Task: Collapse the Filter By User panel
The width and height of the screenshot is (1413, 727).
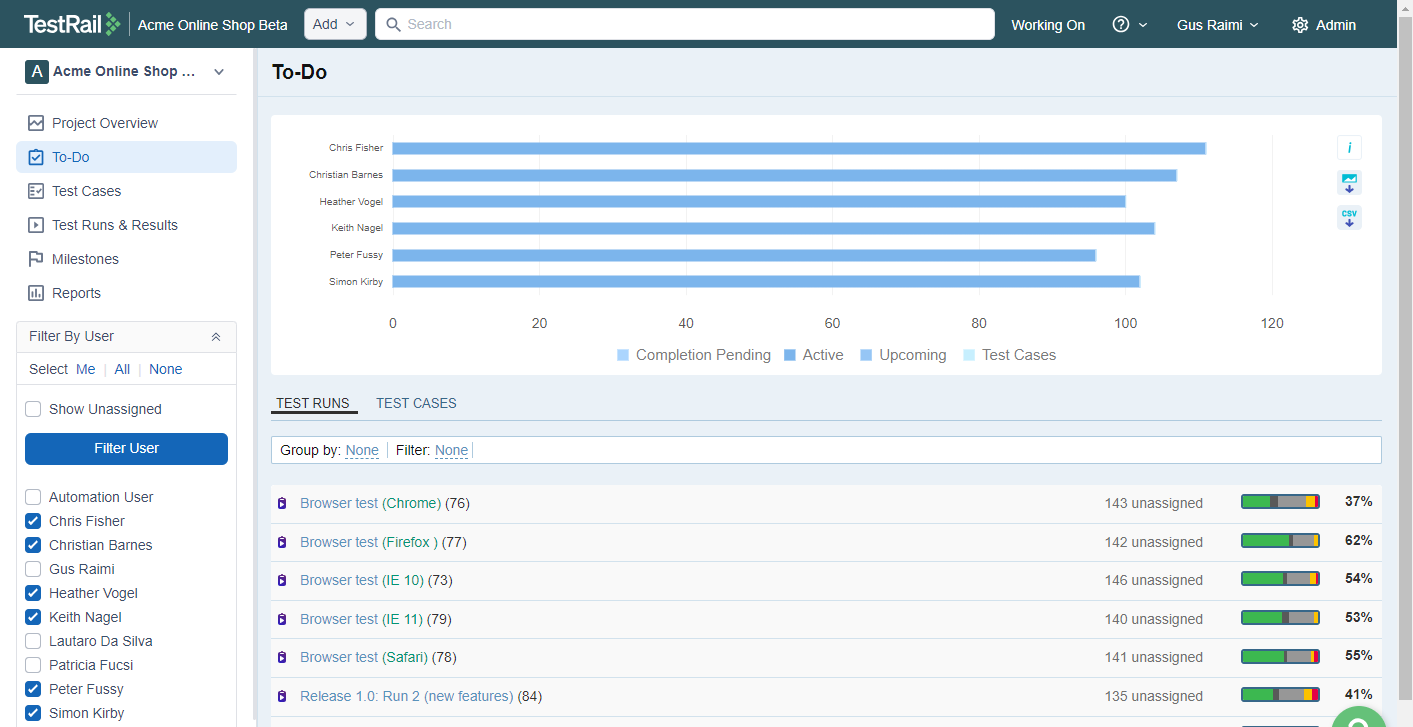Action: click(216, 337)
